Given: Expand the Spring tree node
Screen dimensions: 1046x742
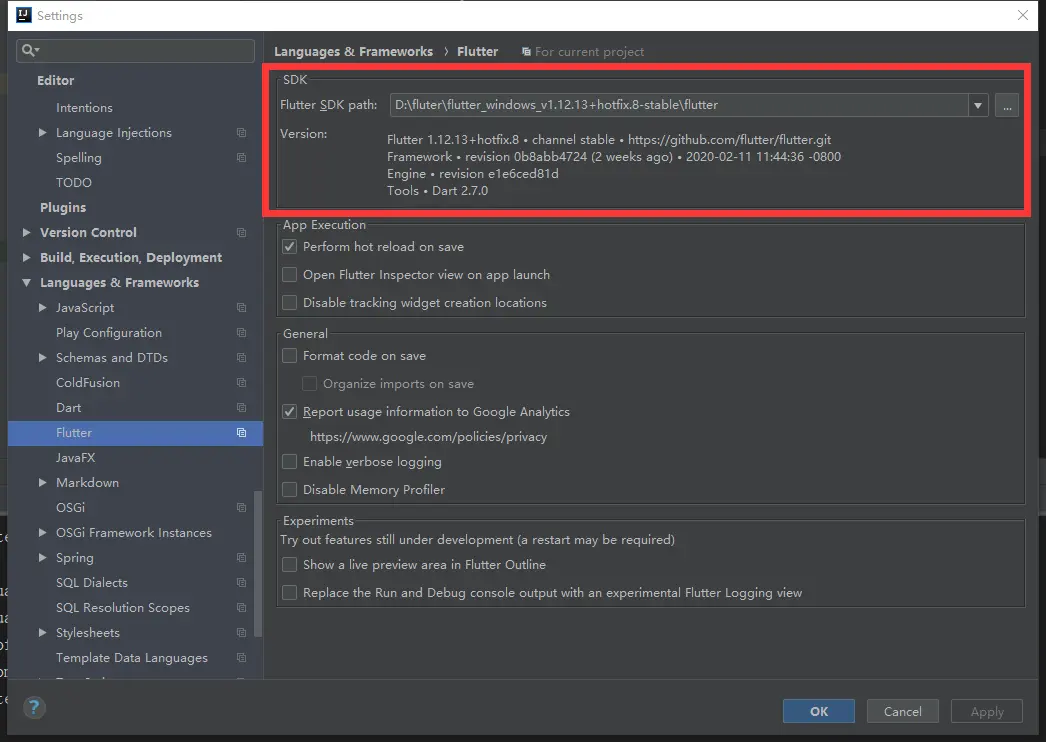Looking at the screenshot, I should 43,558.
